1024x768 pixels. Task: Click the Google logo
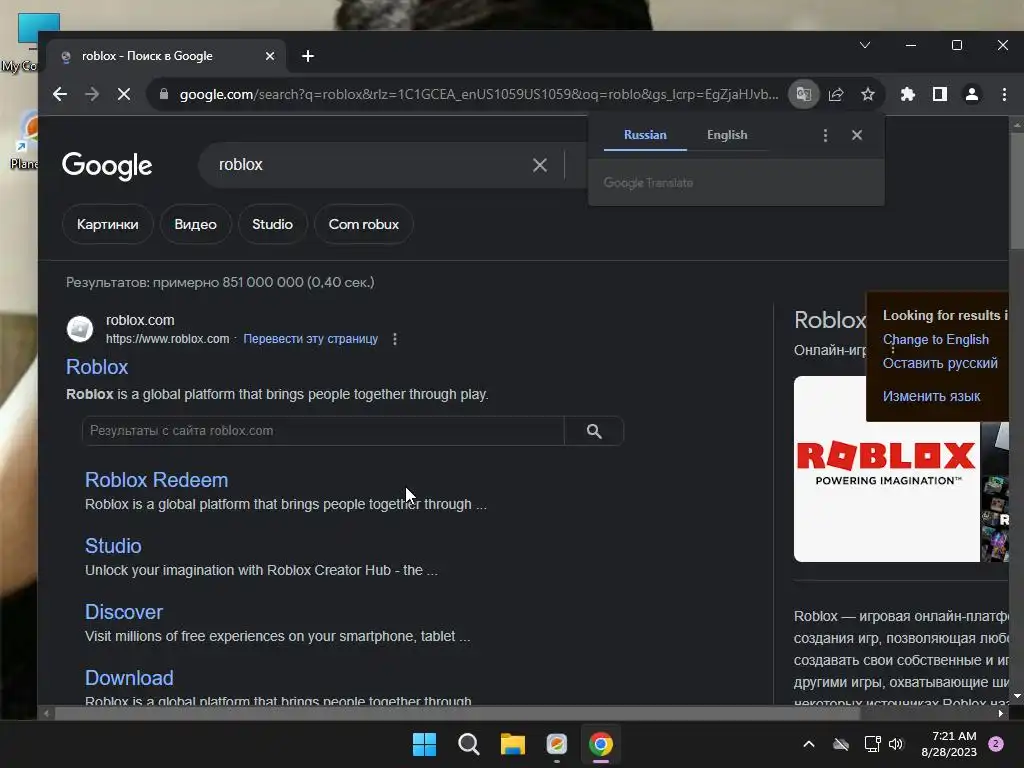coord(107,166)
